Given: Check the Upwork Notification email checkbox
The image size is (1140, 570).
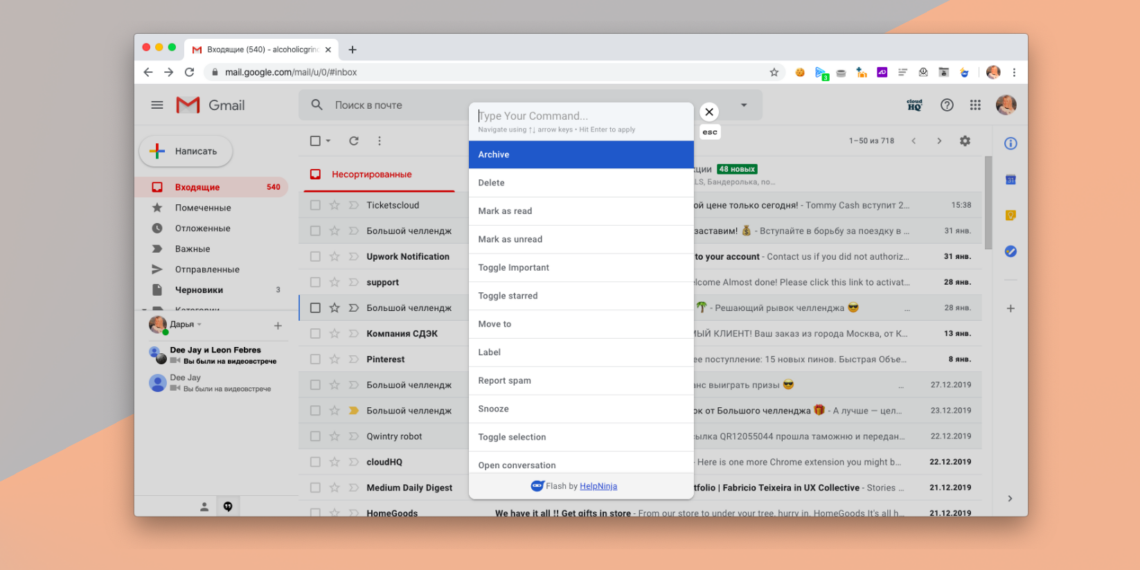Looking at the screenshot, I should (315, 257).
